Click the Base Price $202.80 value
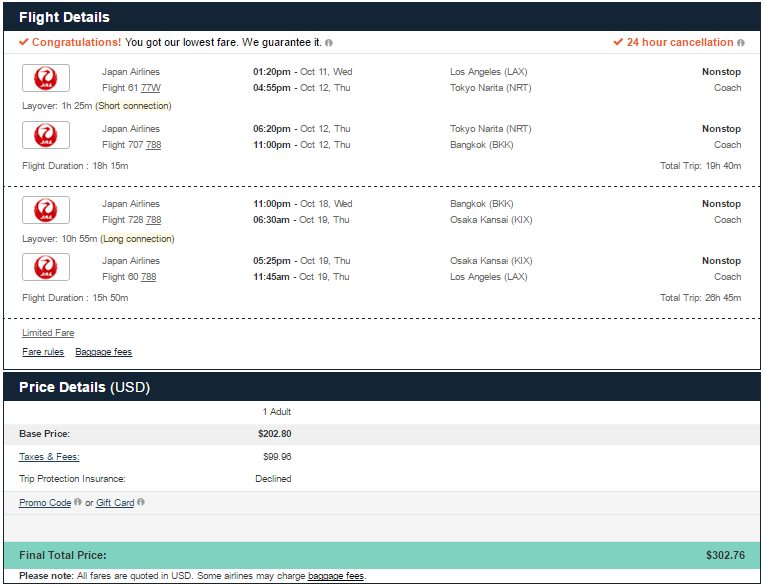Viewport: 766px width, 587px height. click(275, 434)
